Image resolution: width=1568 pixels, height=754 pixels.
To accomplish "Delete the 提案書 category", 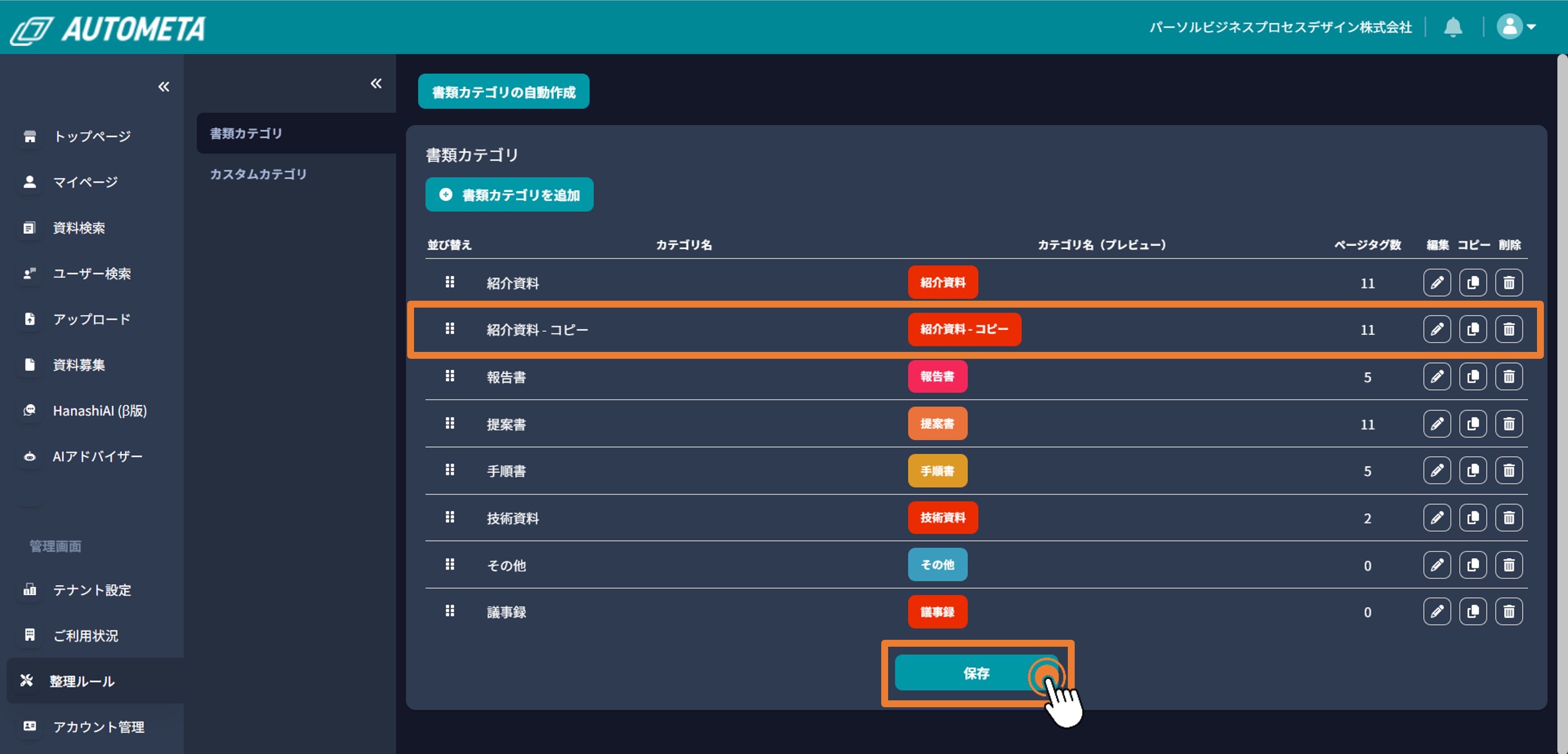I will (x=1508, y=424).
